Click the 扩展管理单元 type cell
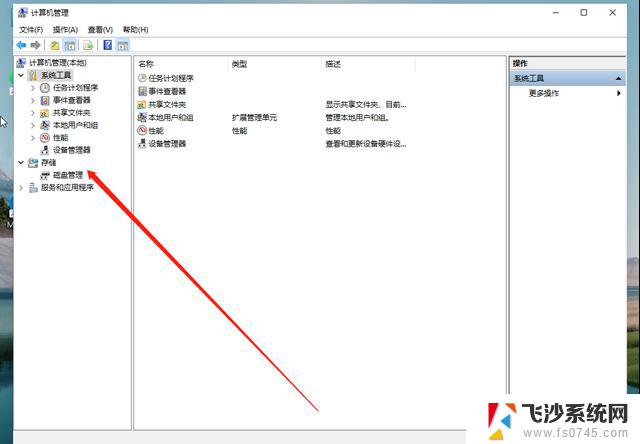The height and width of the screenshot is (444, 640). (x=254, y=118)
